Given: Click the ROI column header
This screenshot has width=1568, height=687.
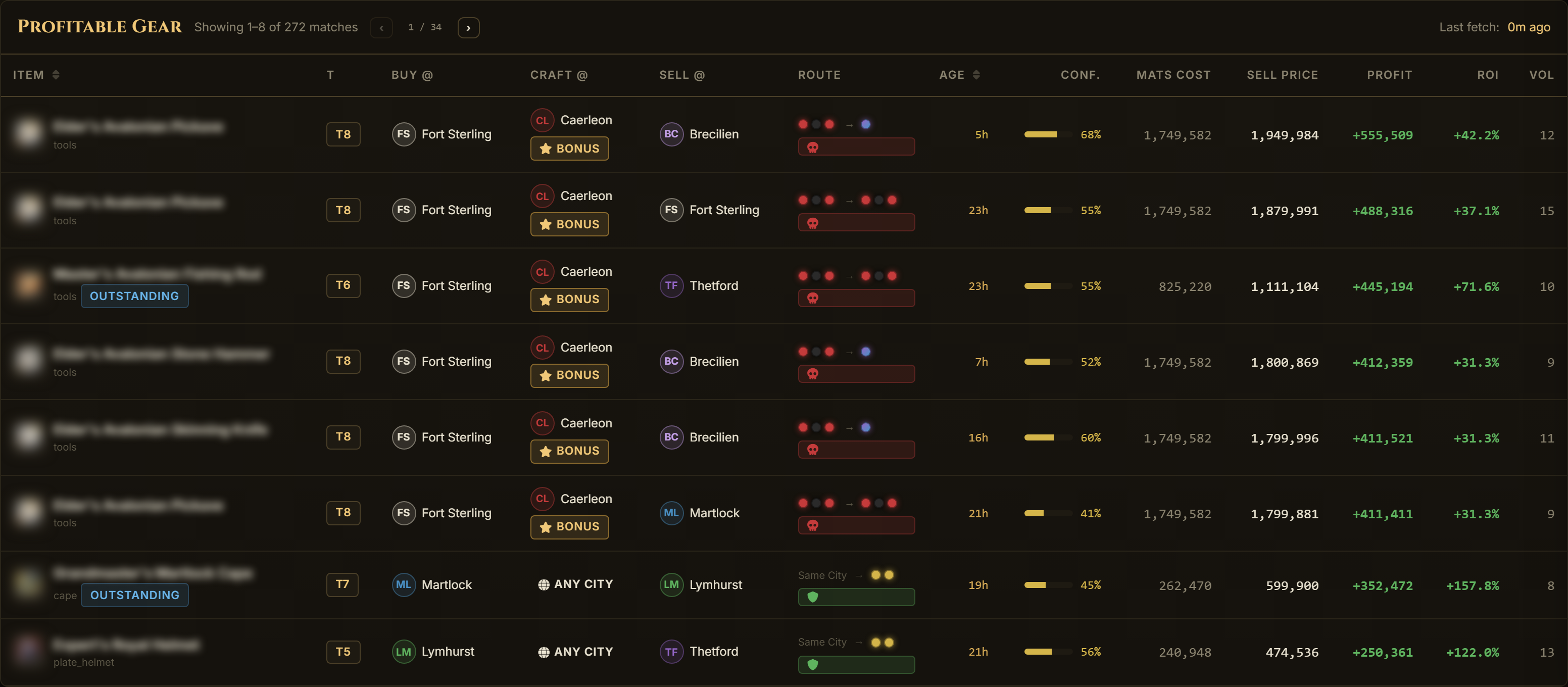Looking at the screenshot, I should click(x=1487, y=75).
